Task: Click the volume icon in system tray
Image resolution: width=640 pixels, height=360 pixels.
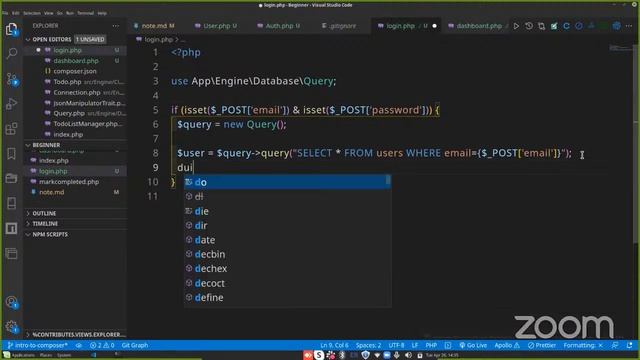Action: pyautogui.click(x=408, y=356)
